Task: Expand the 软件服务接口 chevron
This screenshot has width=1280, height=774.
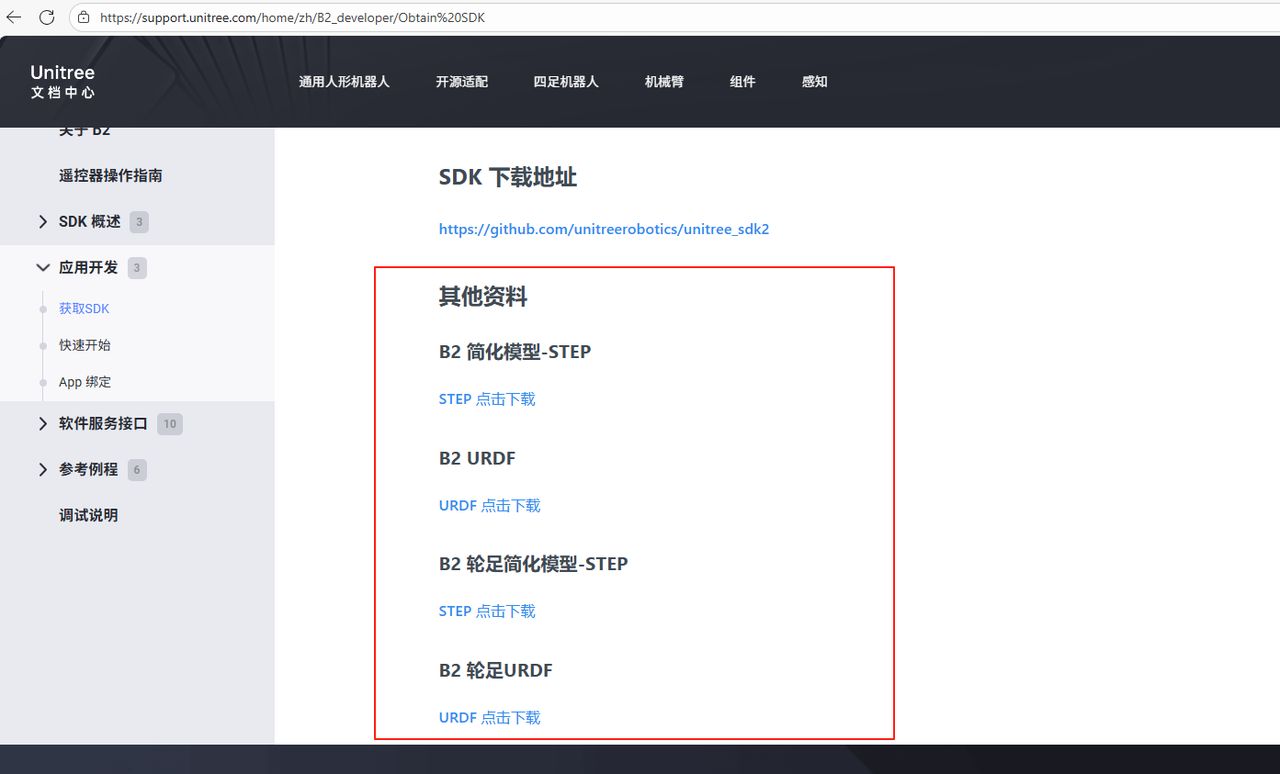Action: tap(42, 424)
